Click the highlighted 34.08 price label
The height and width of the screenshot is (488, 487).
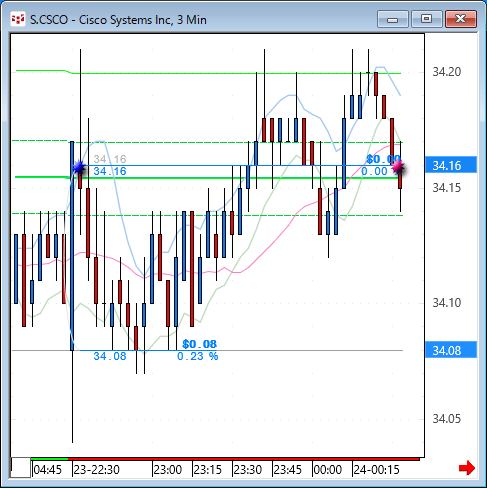pyautogui.click(x=451, y=350)
